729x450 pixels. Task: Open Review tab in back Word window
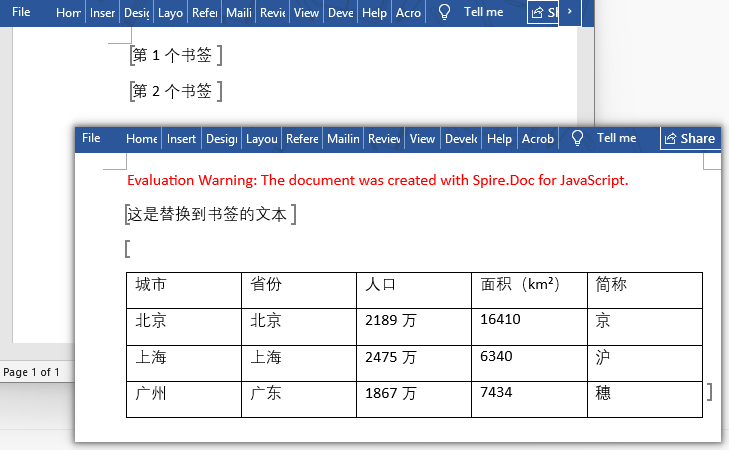coord(272,13)
